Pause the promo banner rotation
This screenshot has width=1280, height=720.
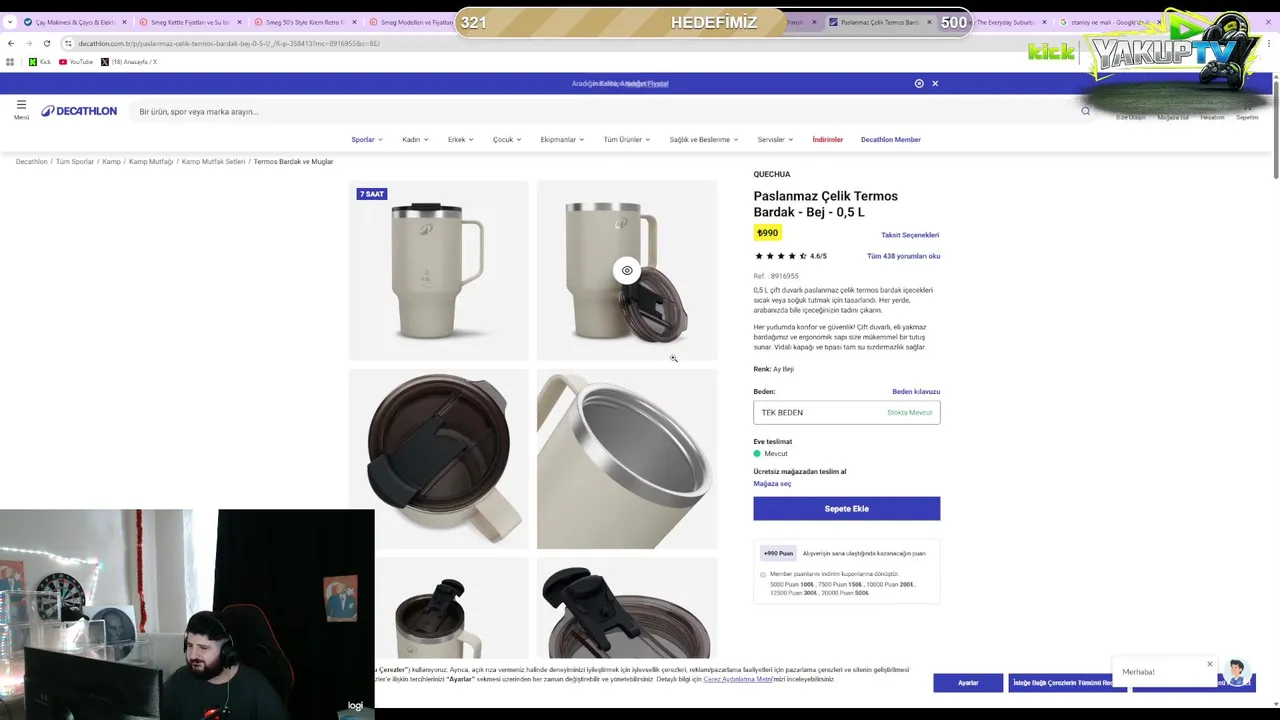[919, 83]
